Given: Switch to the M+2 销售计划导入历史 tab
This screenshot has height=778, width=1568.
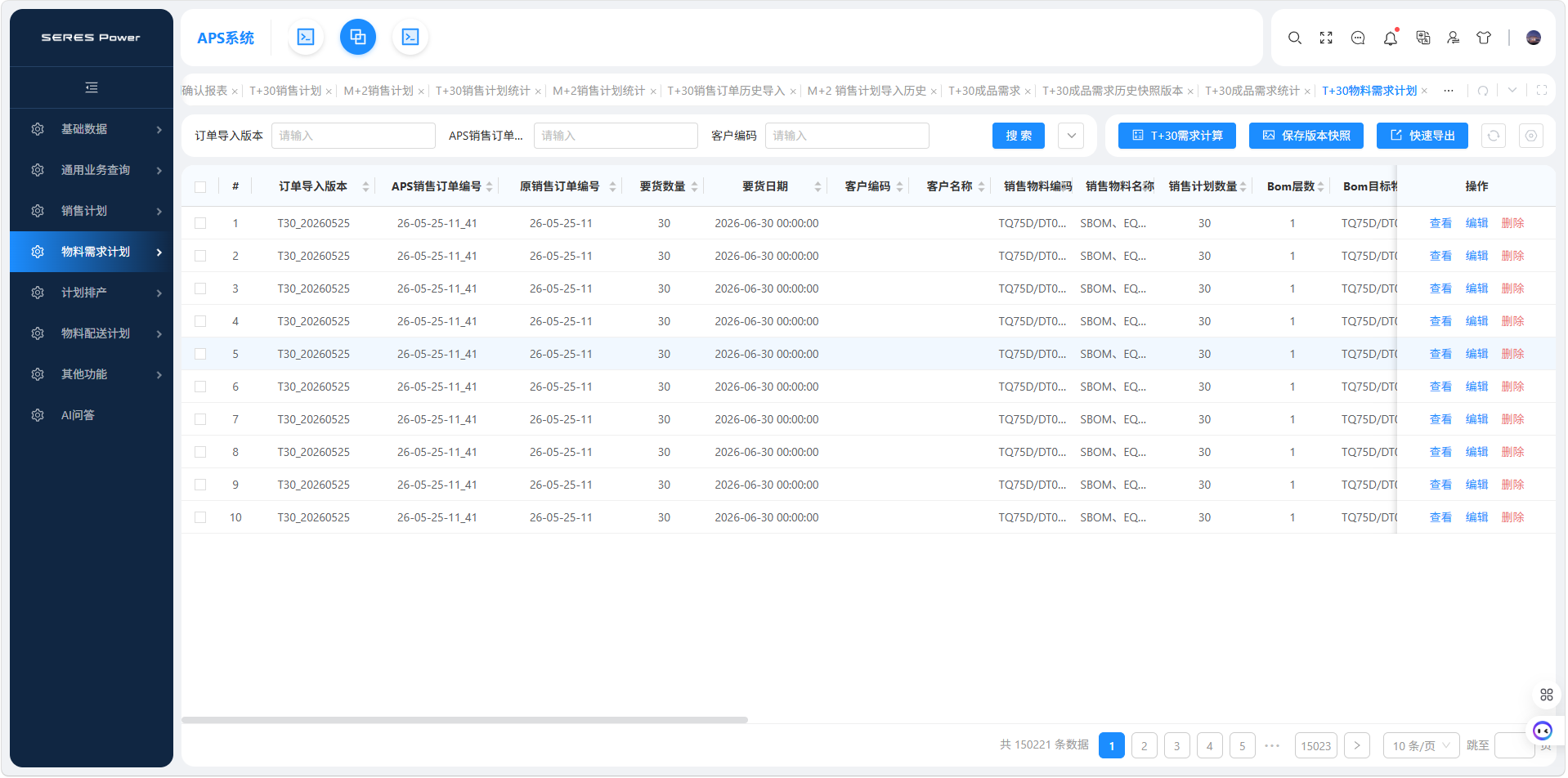Looking at the screenshot, I should tap(867, 91).
